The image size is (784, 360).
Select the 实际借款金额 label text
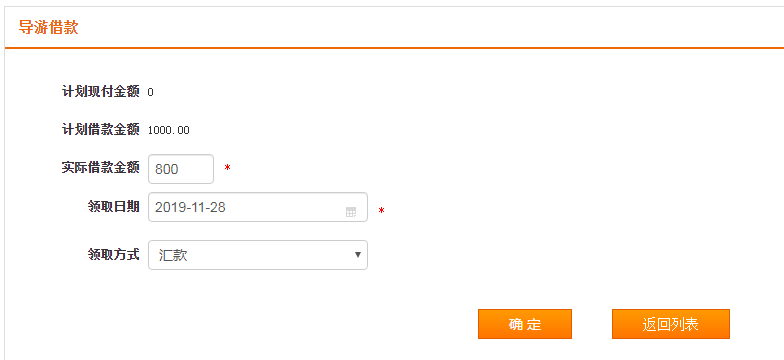tap(100, 168)
